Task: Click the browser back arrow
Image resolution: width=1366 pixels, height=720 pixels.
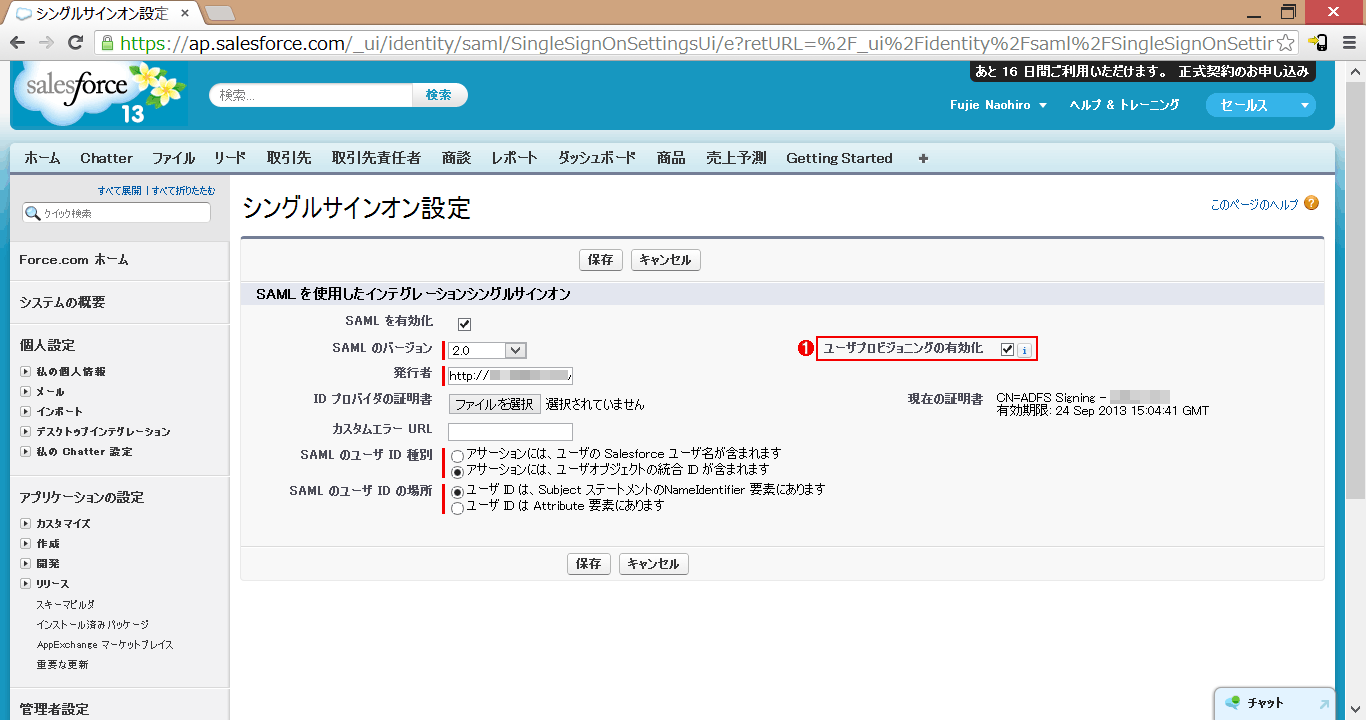Action: point(16,43)
